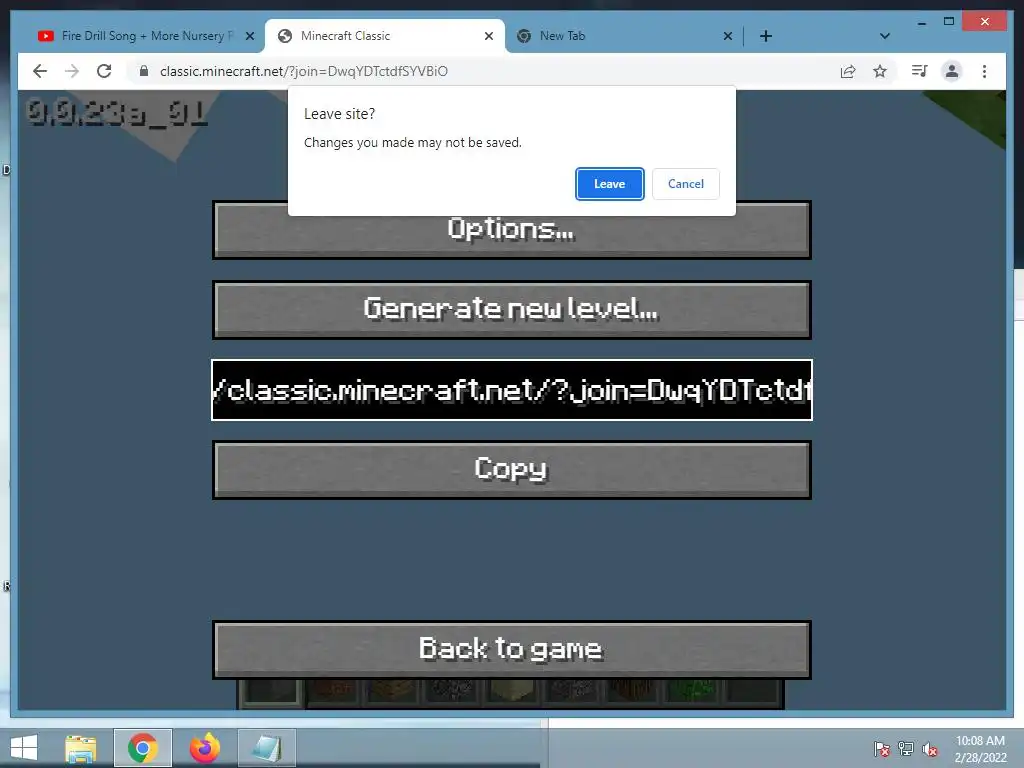Switch to the New Tab tab
Screen dimensions: 1024x768
point(622,36)
